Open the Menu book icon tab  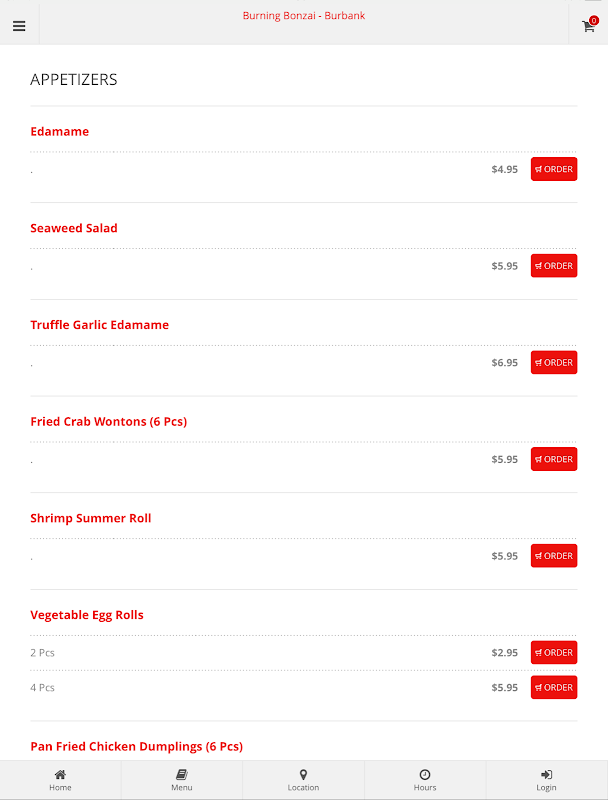pyautogui.click(x=182, y=780)
